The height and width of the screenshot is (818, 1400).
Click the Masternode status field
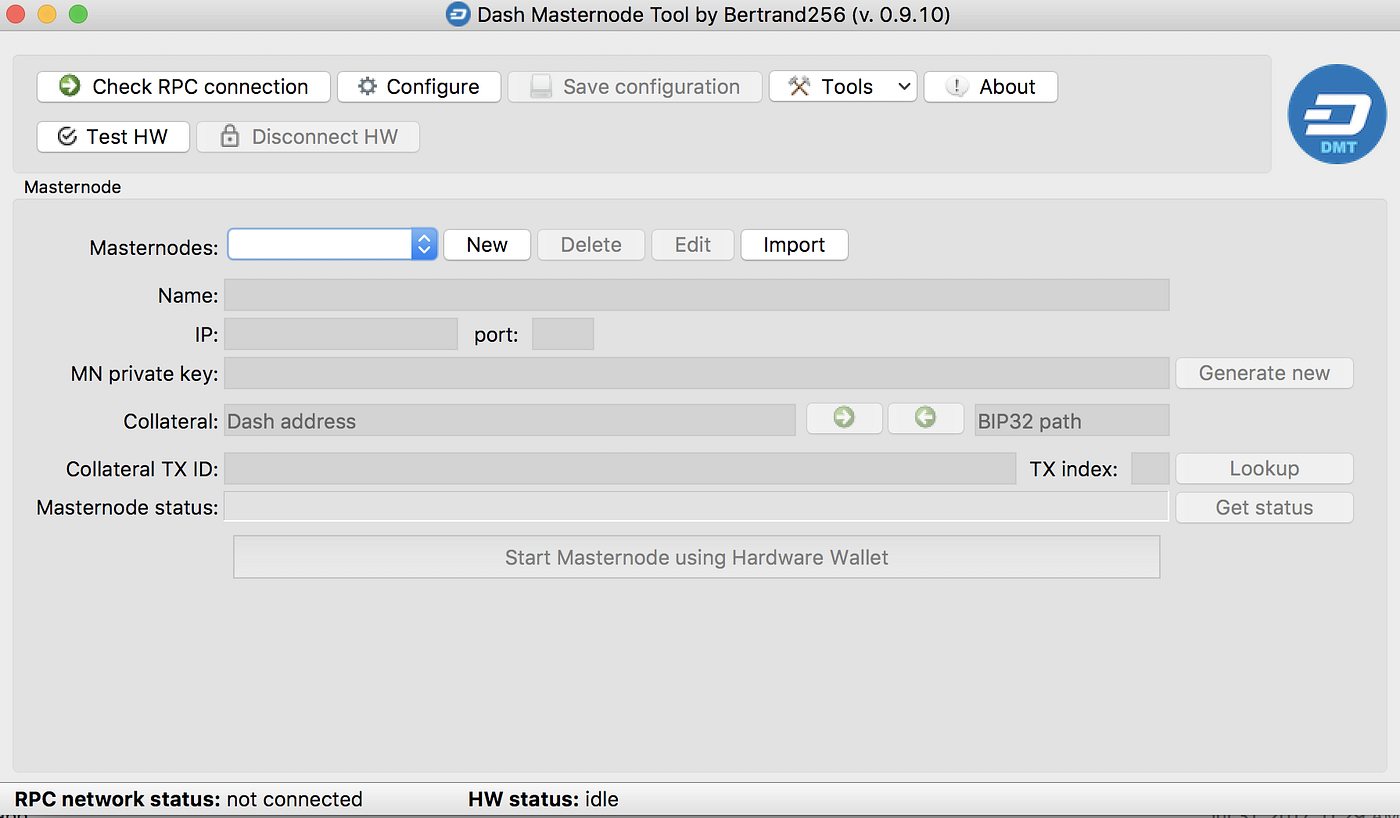pos(696,507)
